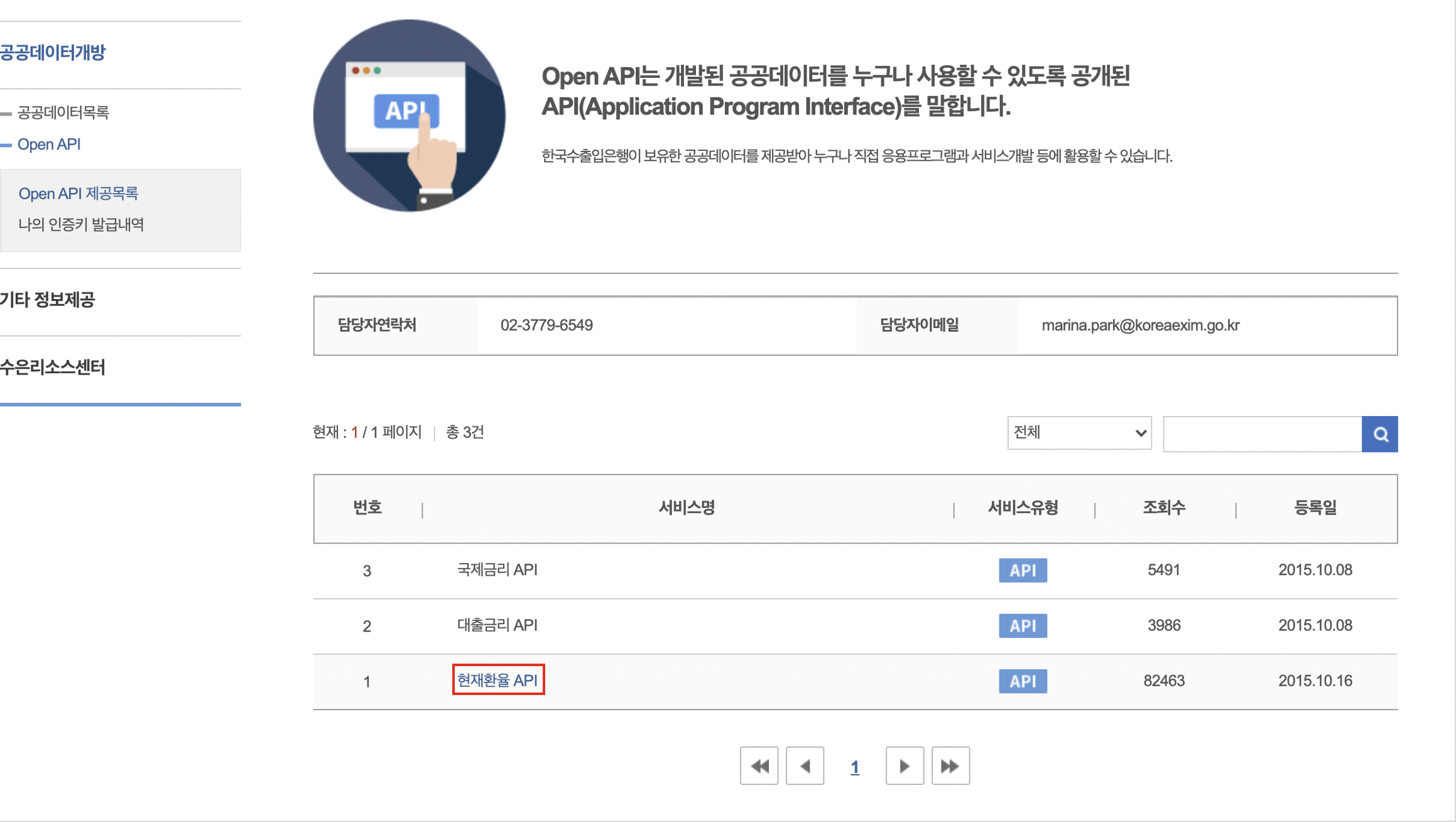The image size is (1456, 822).
Task: Click the 담당자연락처 label
Action: [x=377, y=325]
